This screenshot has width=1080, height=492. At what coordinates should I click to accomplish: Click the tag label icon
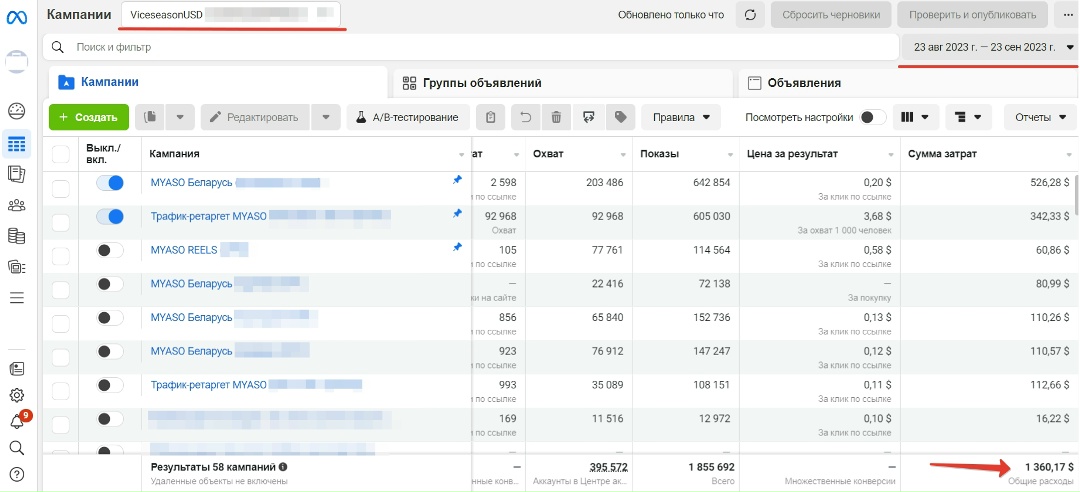[620, 117]
